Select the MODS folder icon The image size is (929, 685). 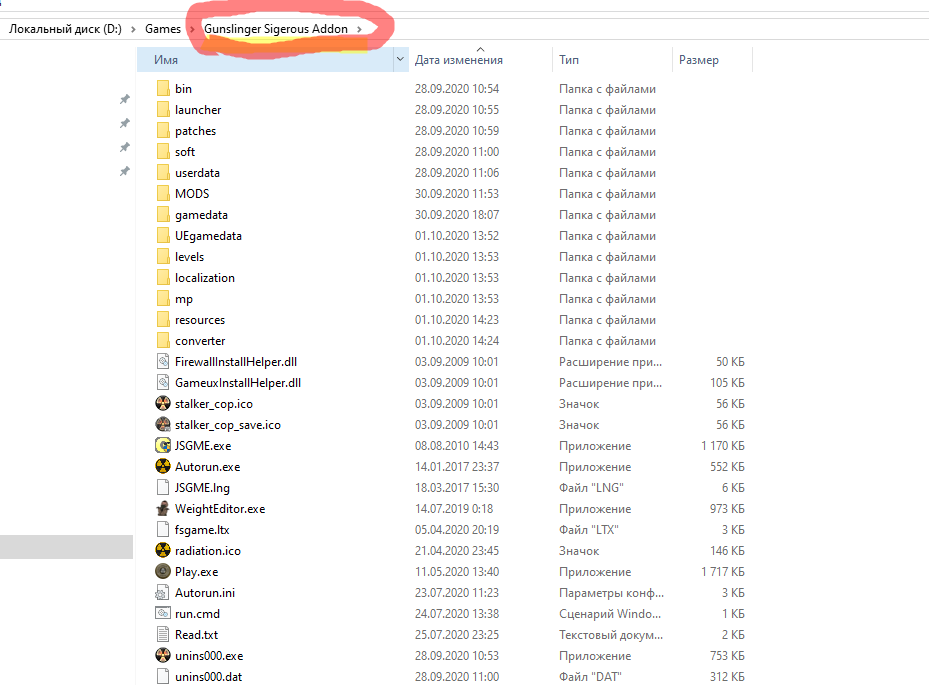coord(163,194)
